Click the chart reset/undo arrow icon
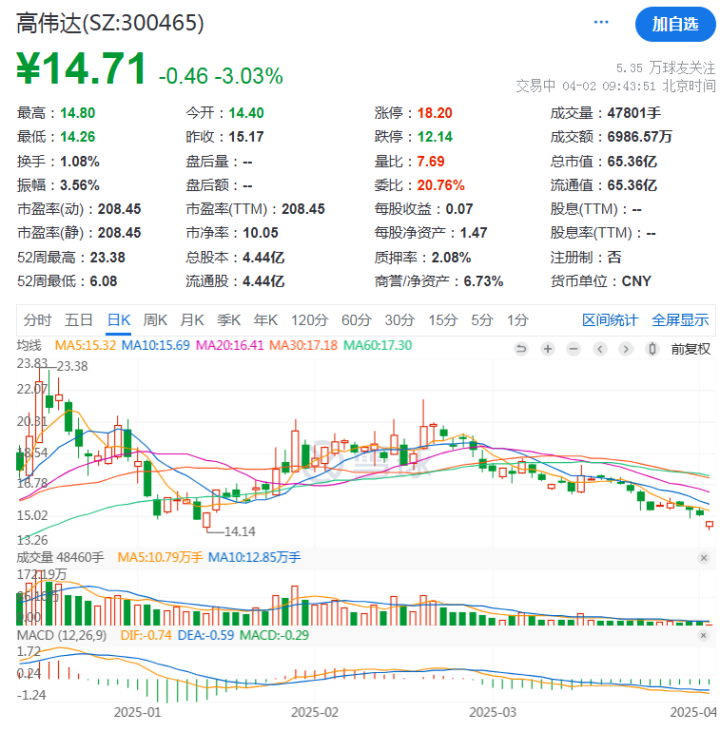Viewport: 720px width, 732px height. [x=521, y=349]
